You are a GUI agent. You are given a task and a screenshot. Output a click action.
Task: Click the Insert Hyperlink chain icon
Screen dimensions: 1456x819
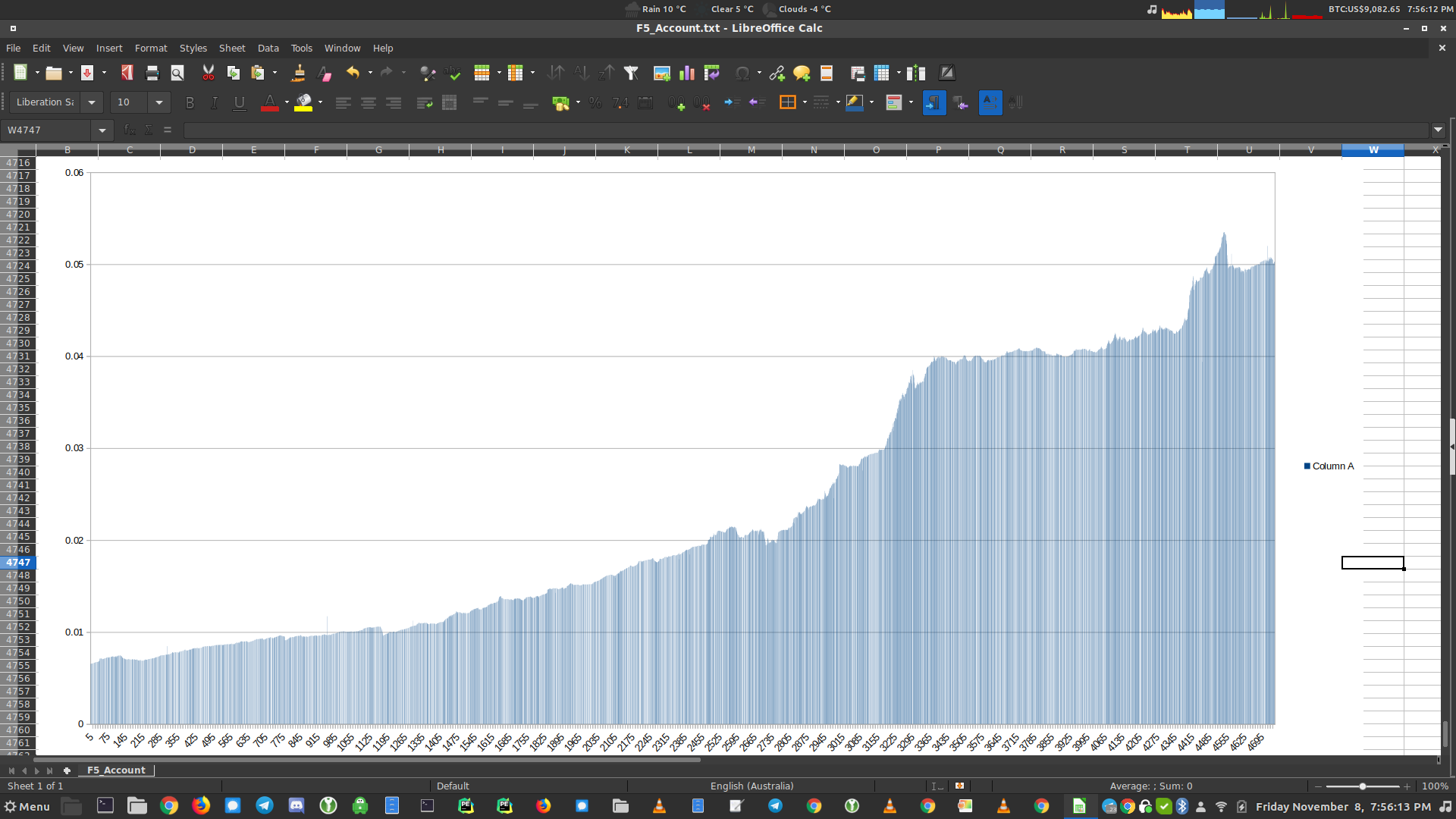click(777, 73)
